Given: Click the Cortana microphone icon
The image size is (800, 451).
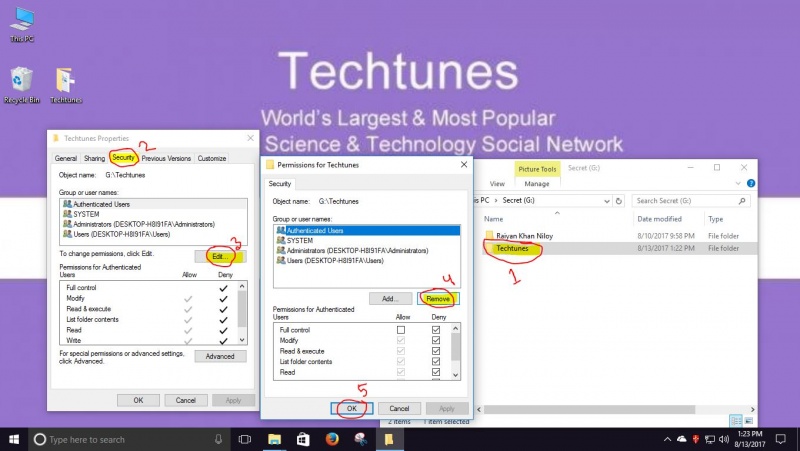Looking at the screenshot, I should click(x=218, y=439).
